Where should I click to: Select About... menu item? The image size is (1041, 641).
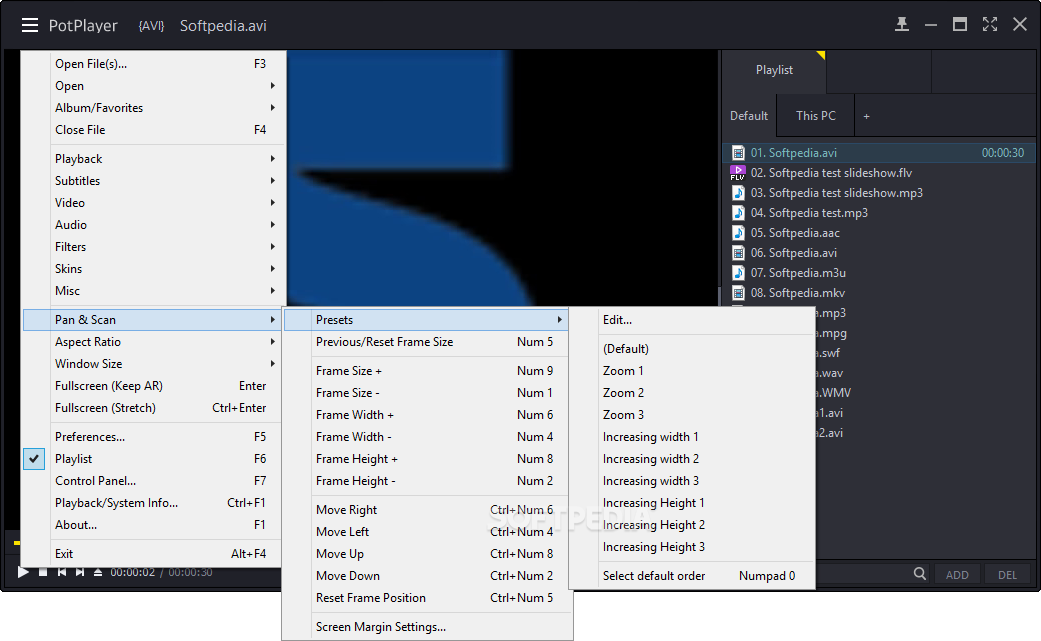(154, 524)
